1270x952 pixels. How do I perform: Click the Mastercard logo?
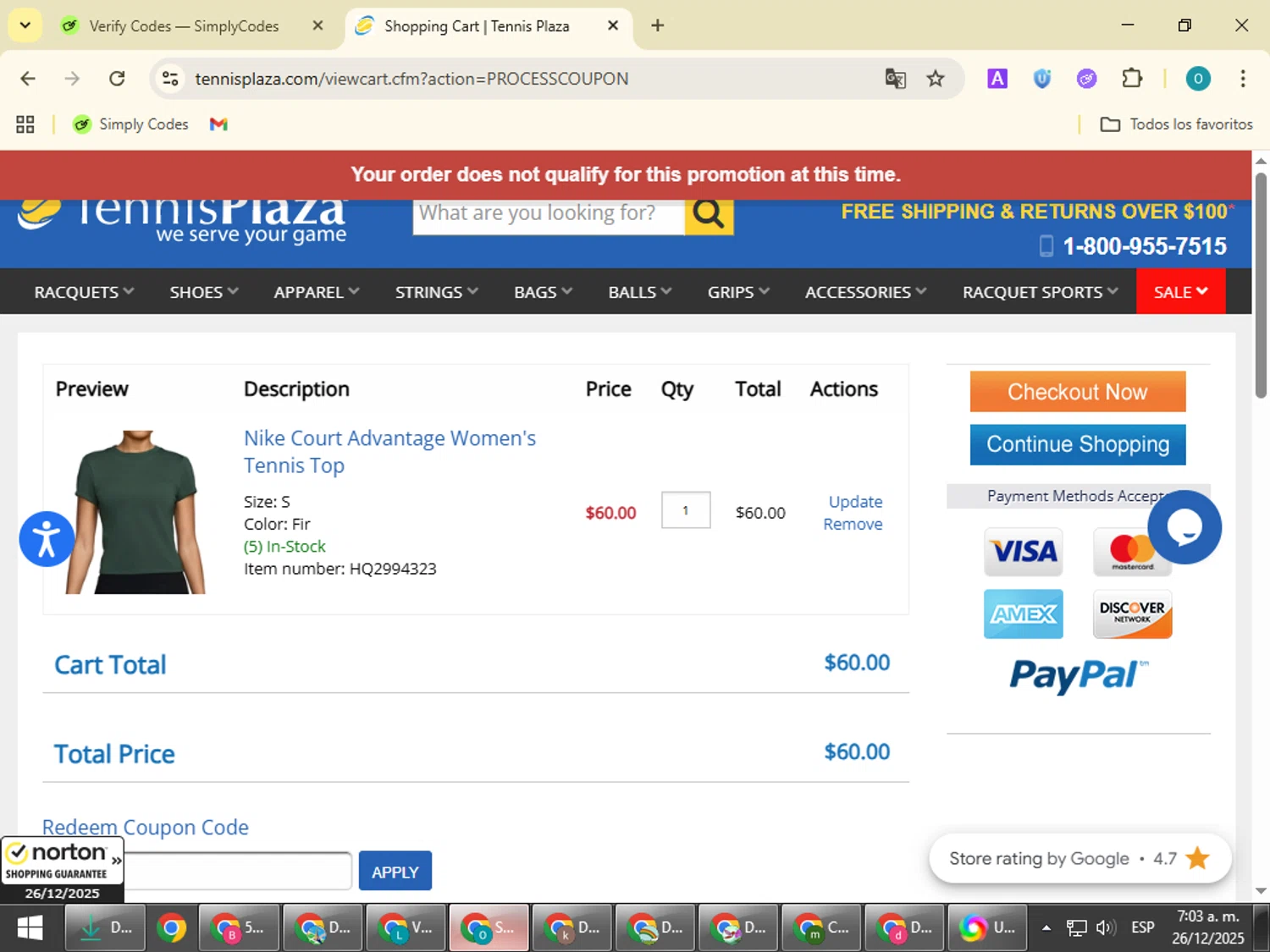coord(1132,552)
